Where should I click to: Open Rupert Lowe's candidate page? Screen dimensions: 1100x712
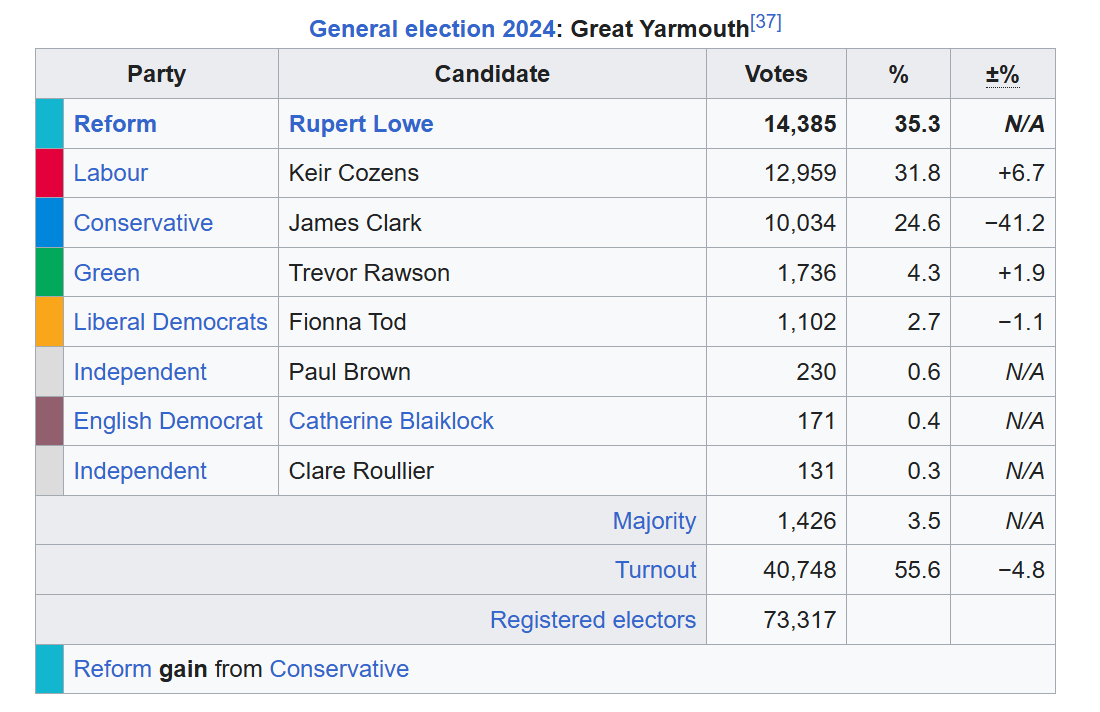click(x=361, y=124)
